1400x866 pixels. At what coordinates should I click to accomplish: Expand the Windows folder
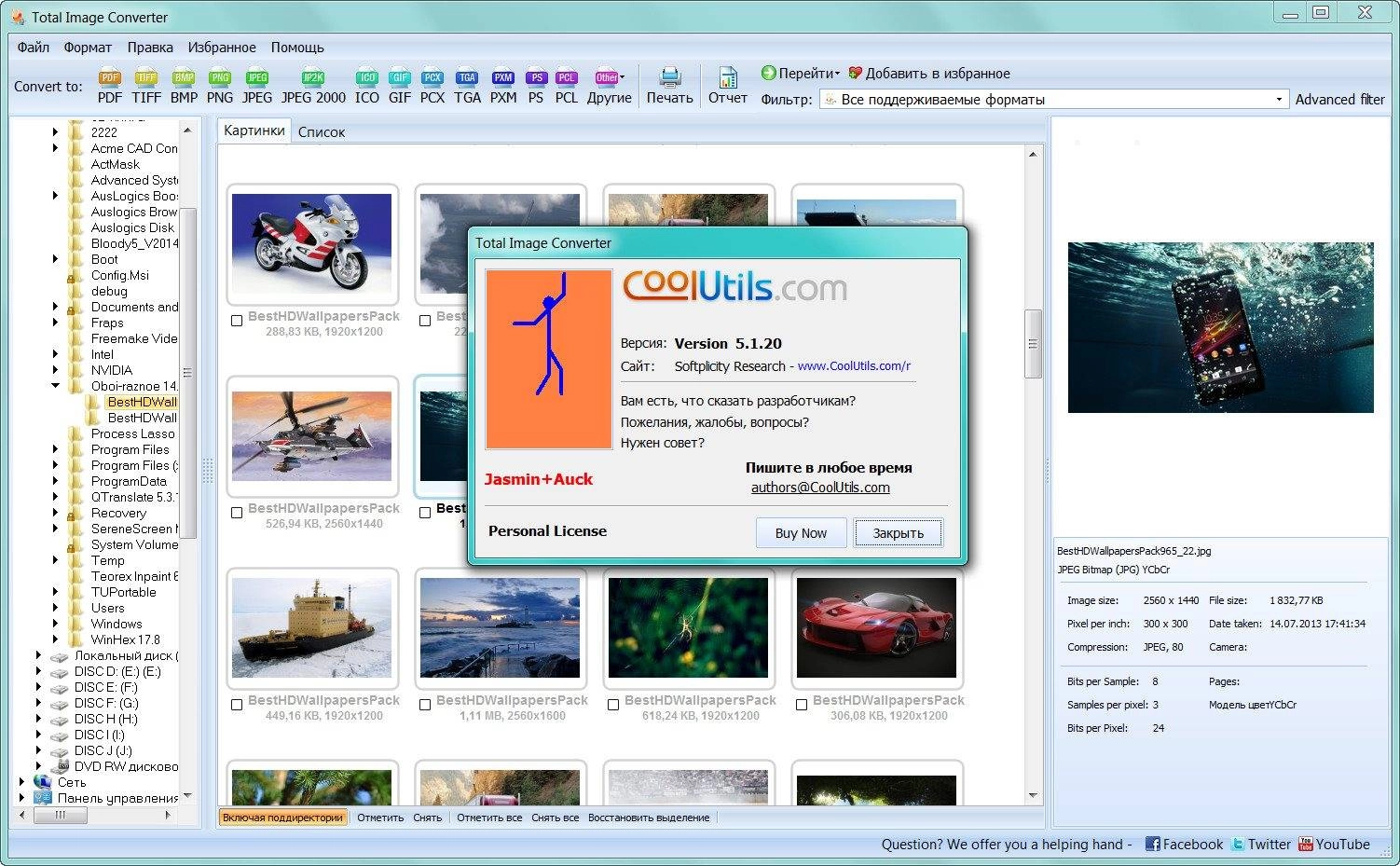coord(55,624)
